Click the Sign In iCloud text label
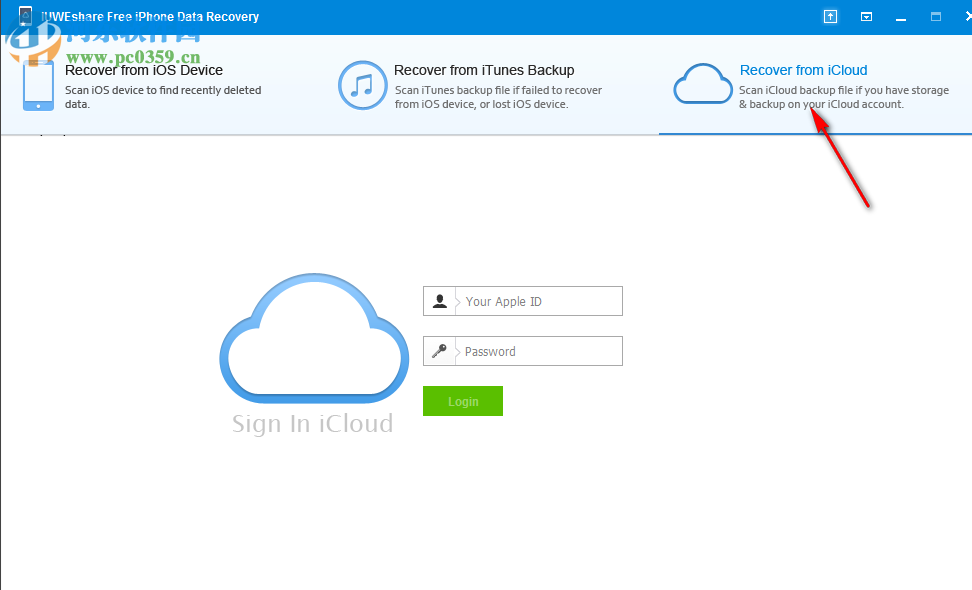 tap(314, 423)
